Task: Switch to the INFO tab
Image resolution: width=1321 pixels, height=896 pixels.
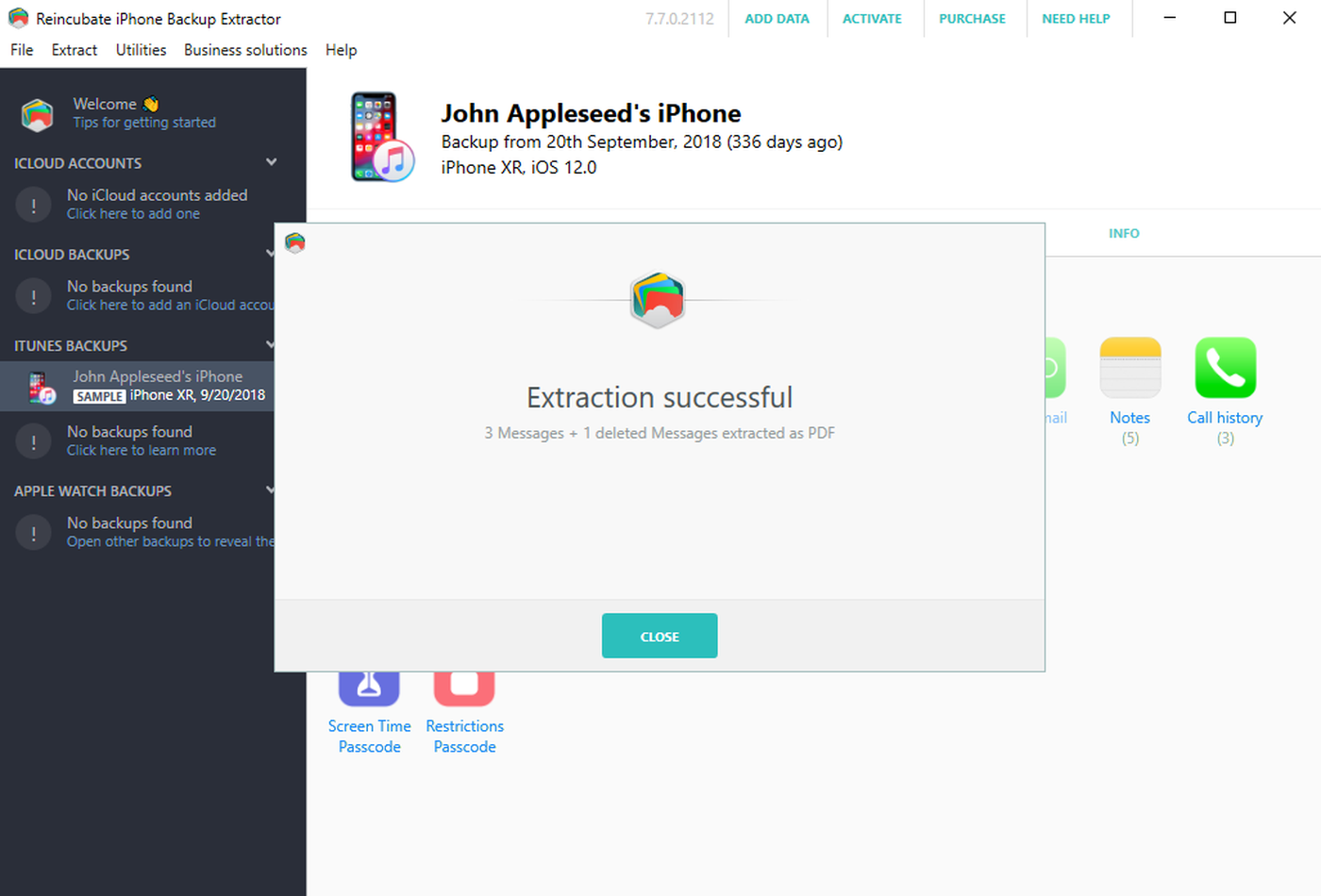Action: click(1123, 233)
